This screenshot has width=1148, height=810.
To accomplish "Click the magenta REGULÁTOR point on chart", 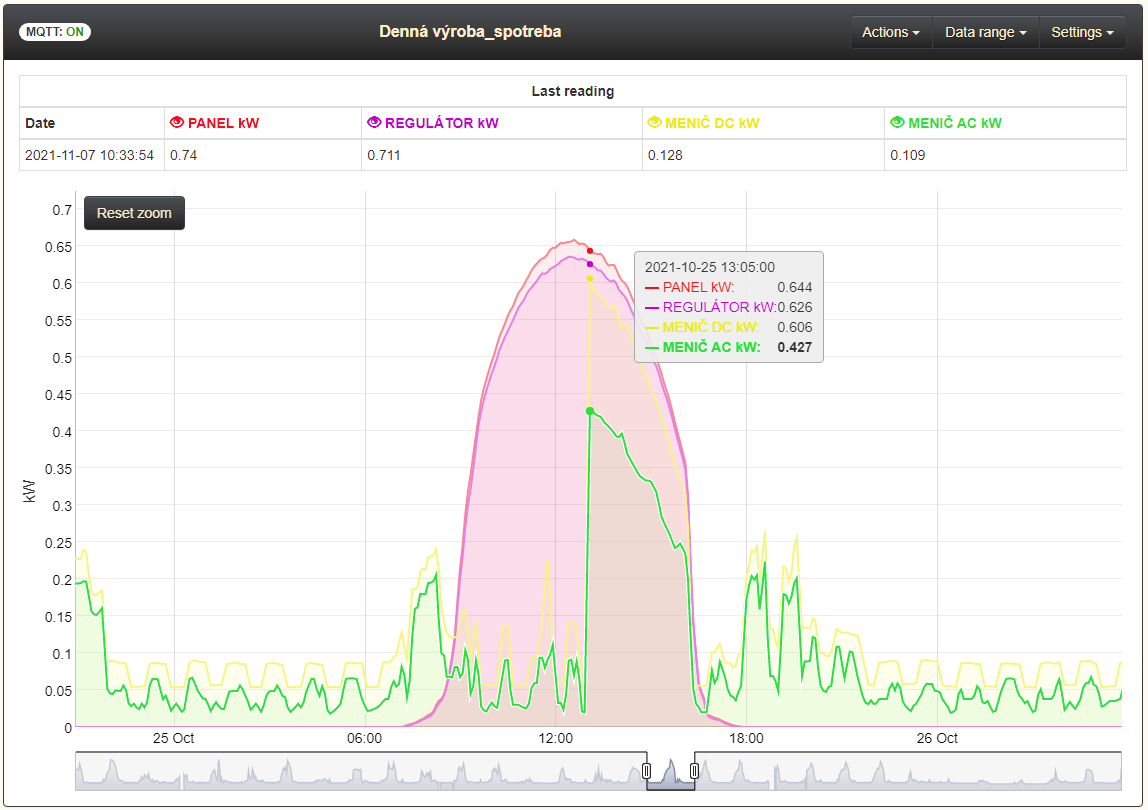I will [x=590, y=264].
